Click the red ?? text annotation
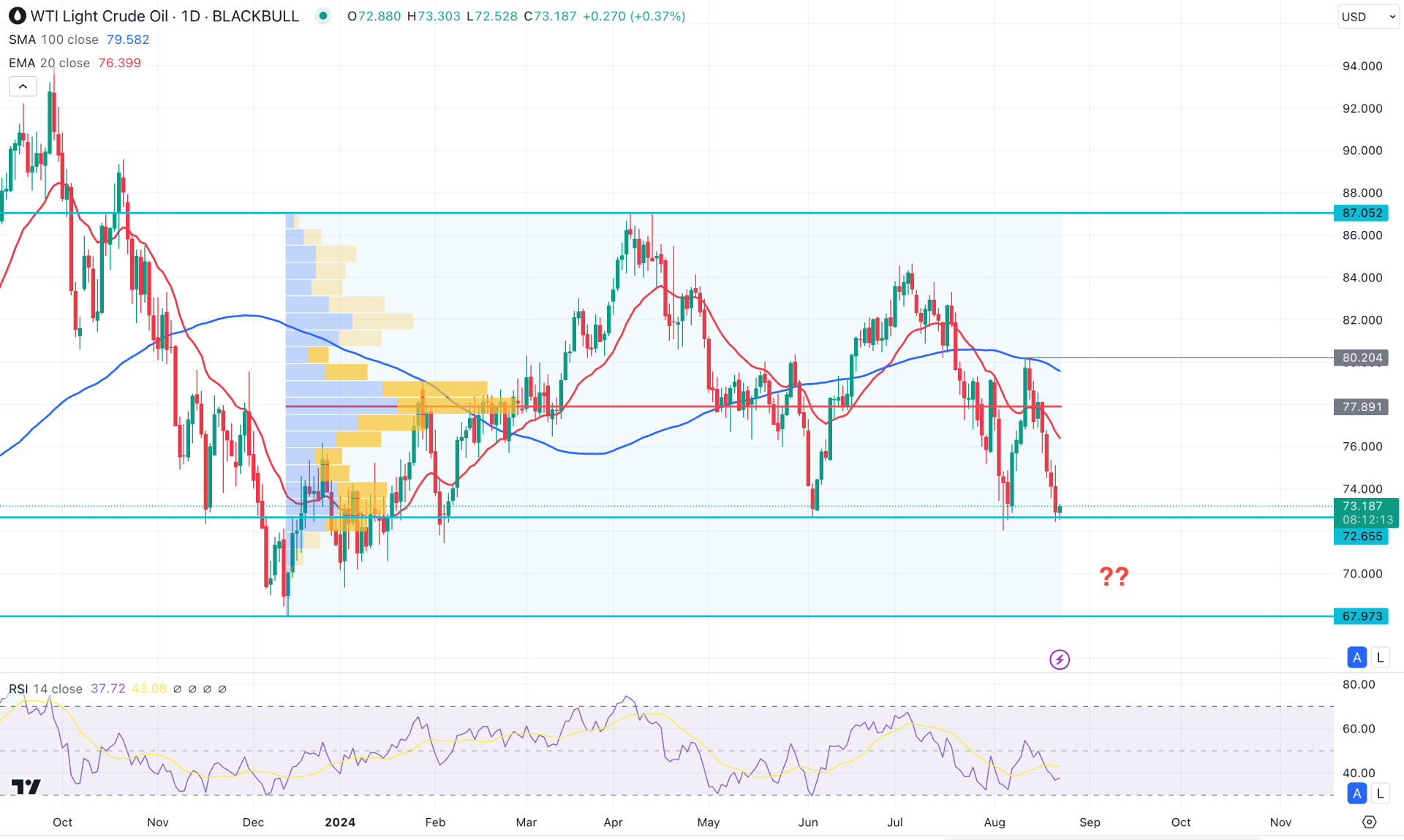The height and width of the screenshot is (840, 1404). 1114,577
